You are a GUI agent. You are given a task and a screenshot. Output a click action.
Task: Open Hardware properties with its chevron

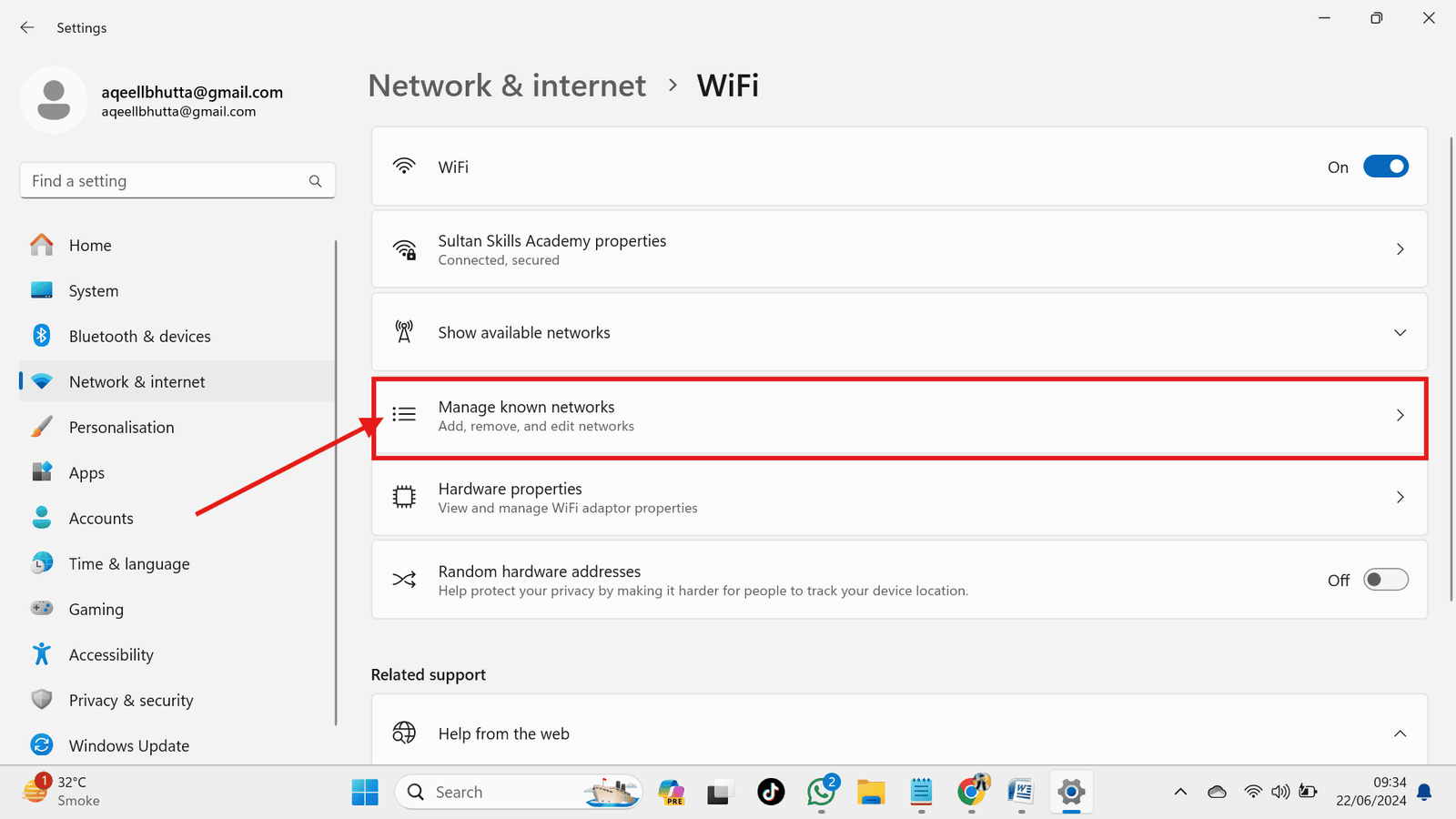[x=1400, y=498]
